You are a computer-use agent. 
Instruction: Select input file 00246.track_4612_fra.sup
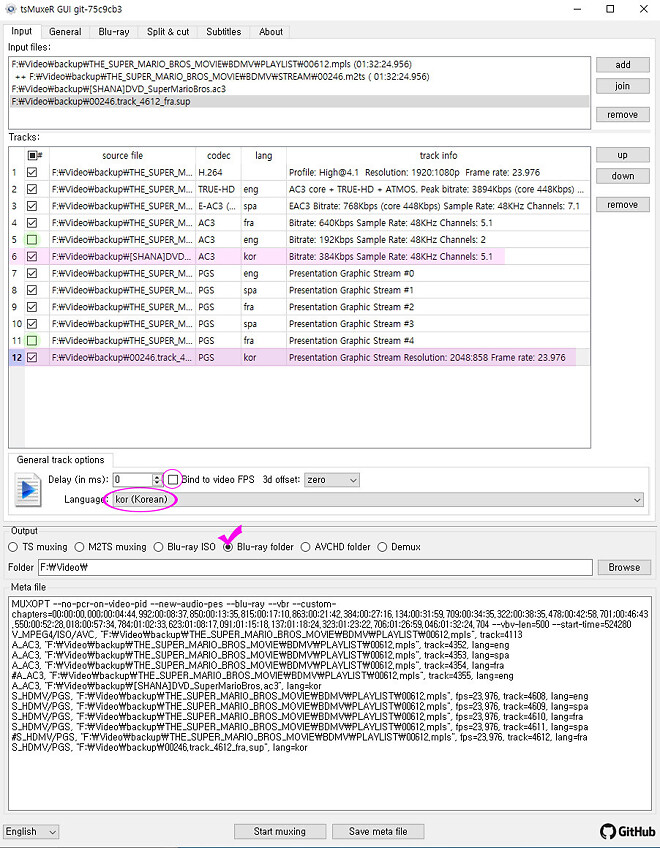(x=300, y=102)
